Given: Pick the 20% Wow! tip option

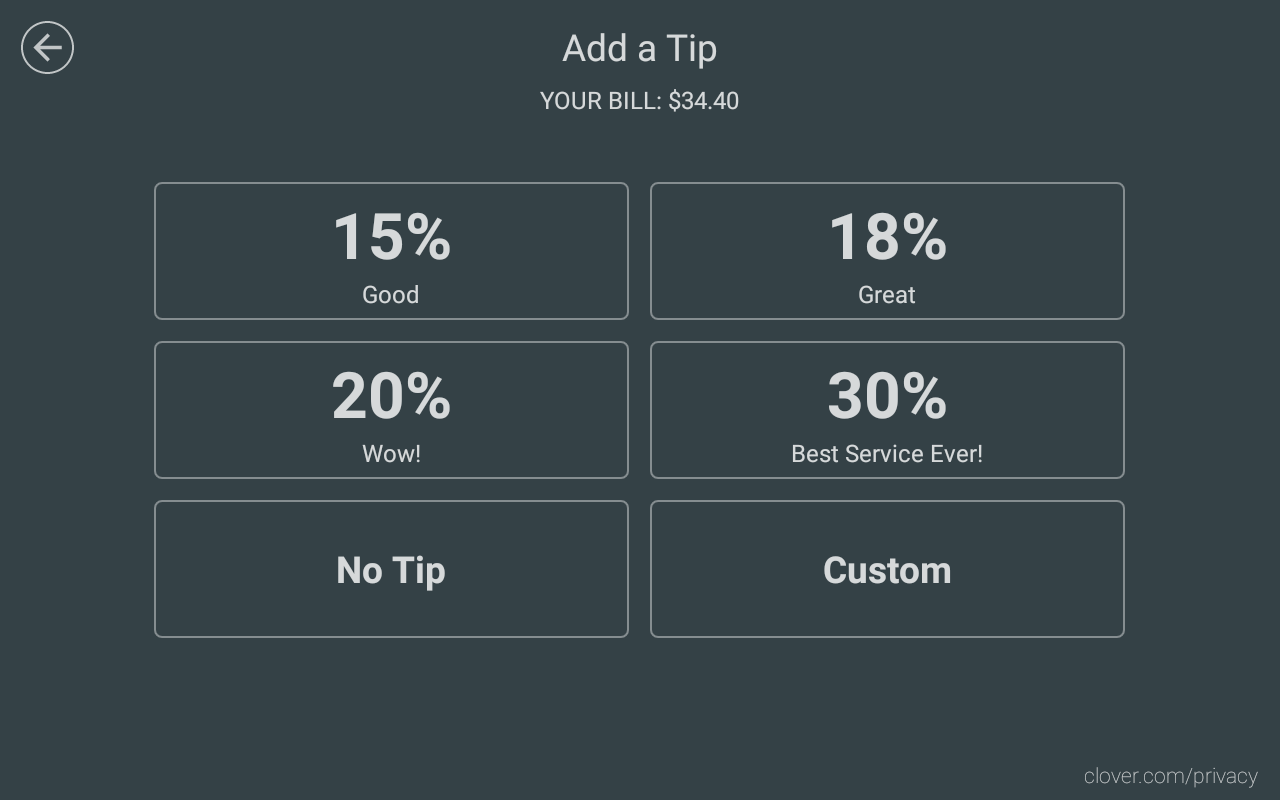Looking at the screenshot, I should [x=391, y=409].
